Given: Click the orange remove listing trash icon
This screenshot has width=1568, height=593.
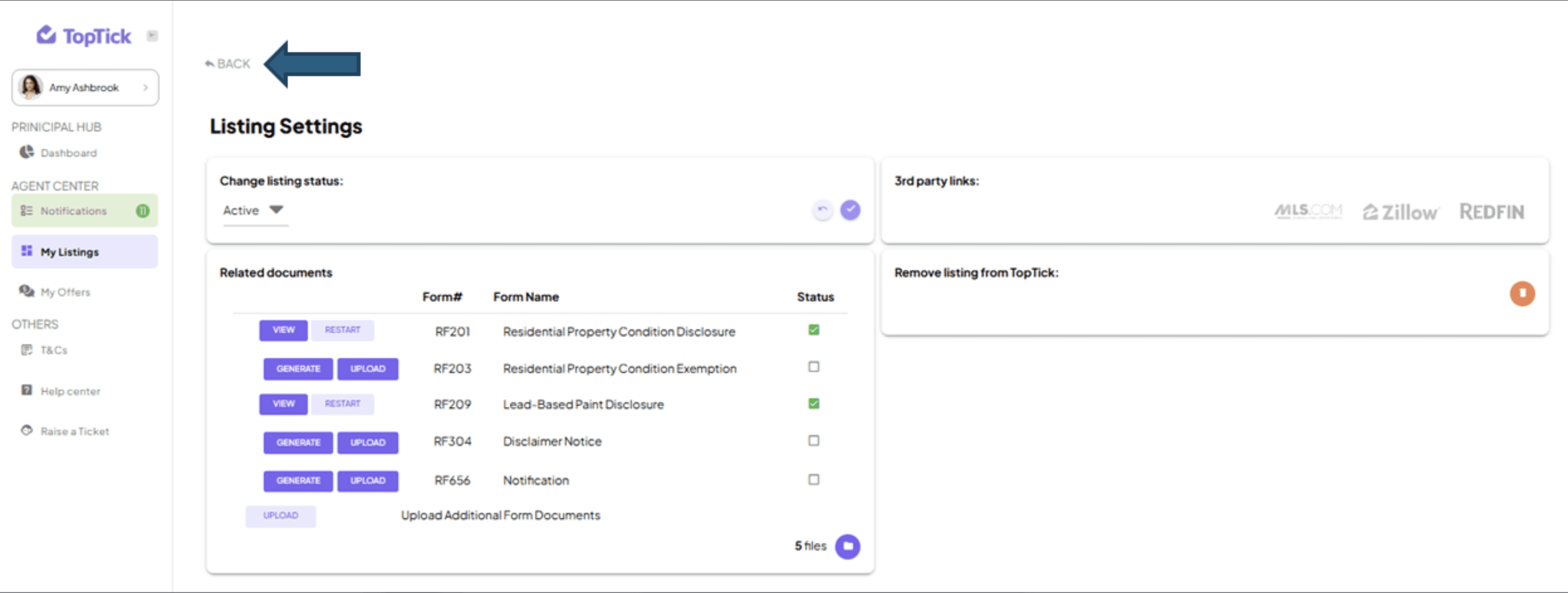Looking at the screenshot, I should pyautogui.click(x=1522, y=294).
